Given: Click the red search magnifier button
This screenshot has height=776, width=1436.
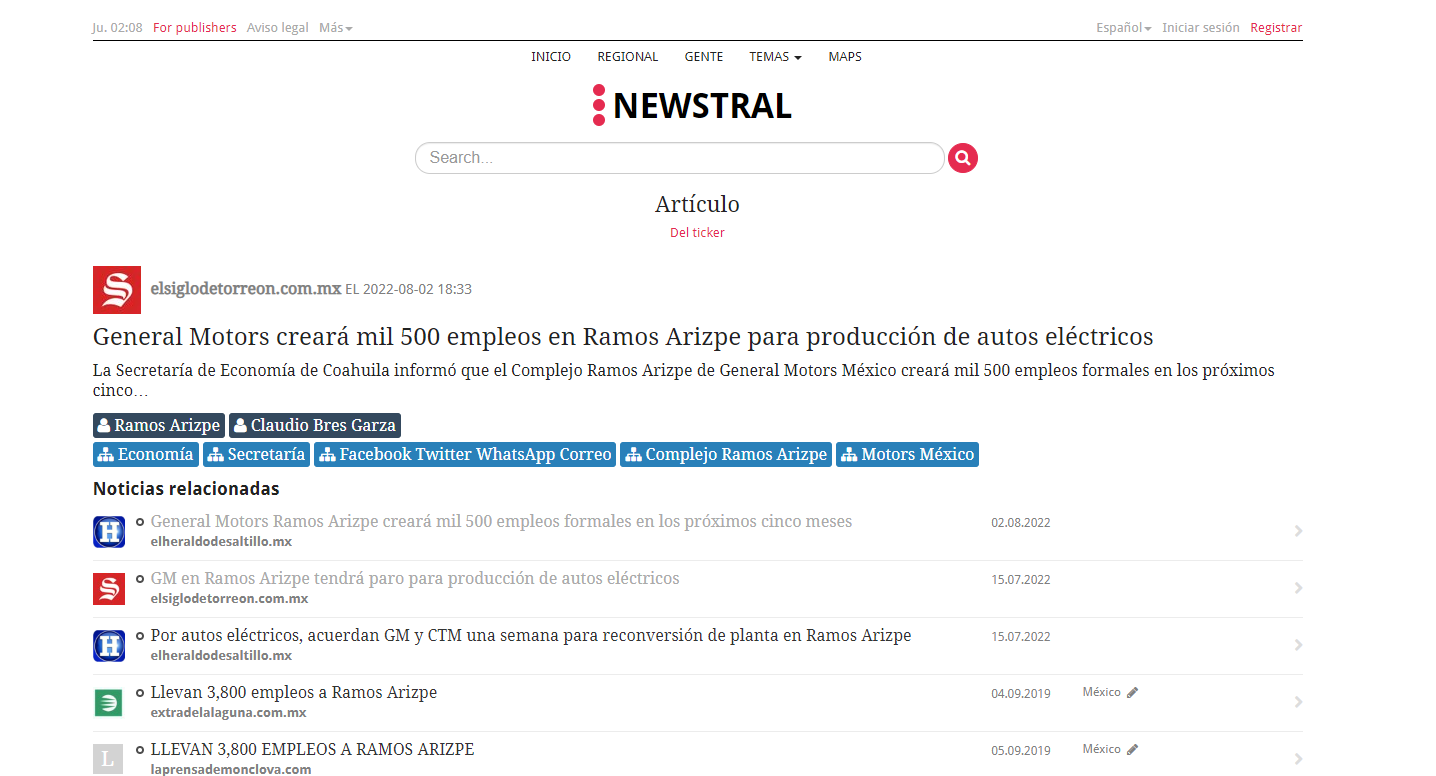Looking at the screenshot, I should coord(962,158).
